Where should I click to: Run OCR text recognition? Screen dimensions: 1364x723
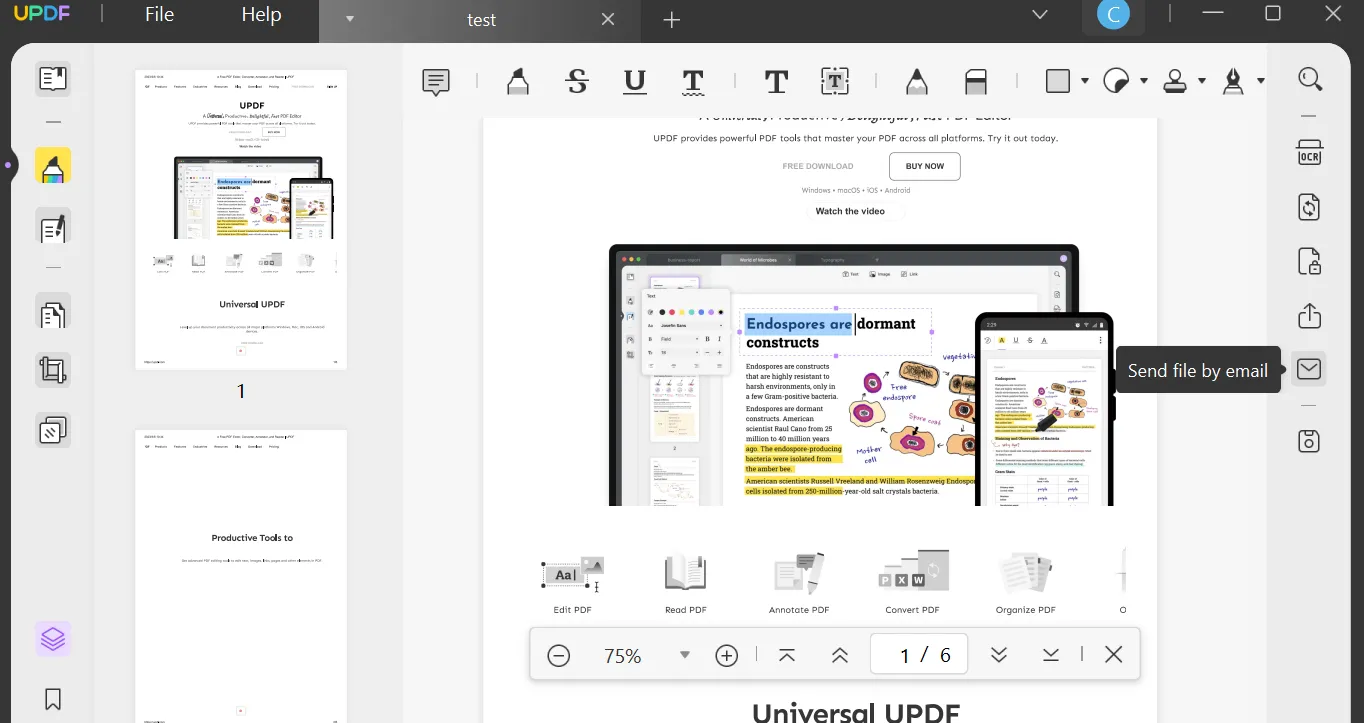pos(1309,153)
